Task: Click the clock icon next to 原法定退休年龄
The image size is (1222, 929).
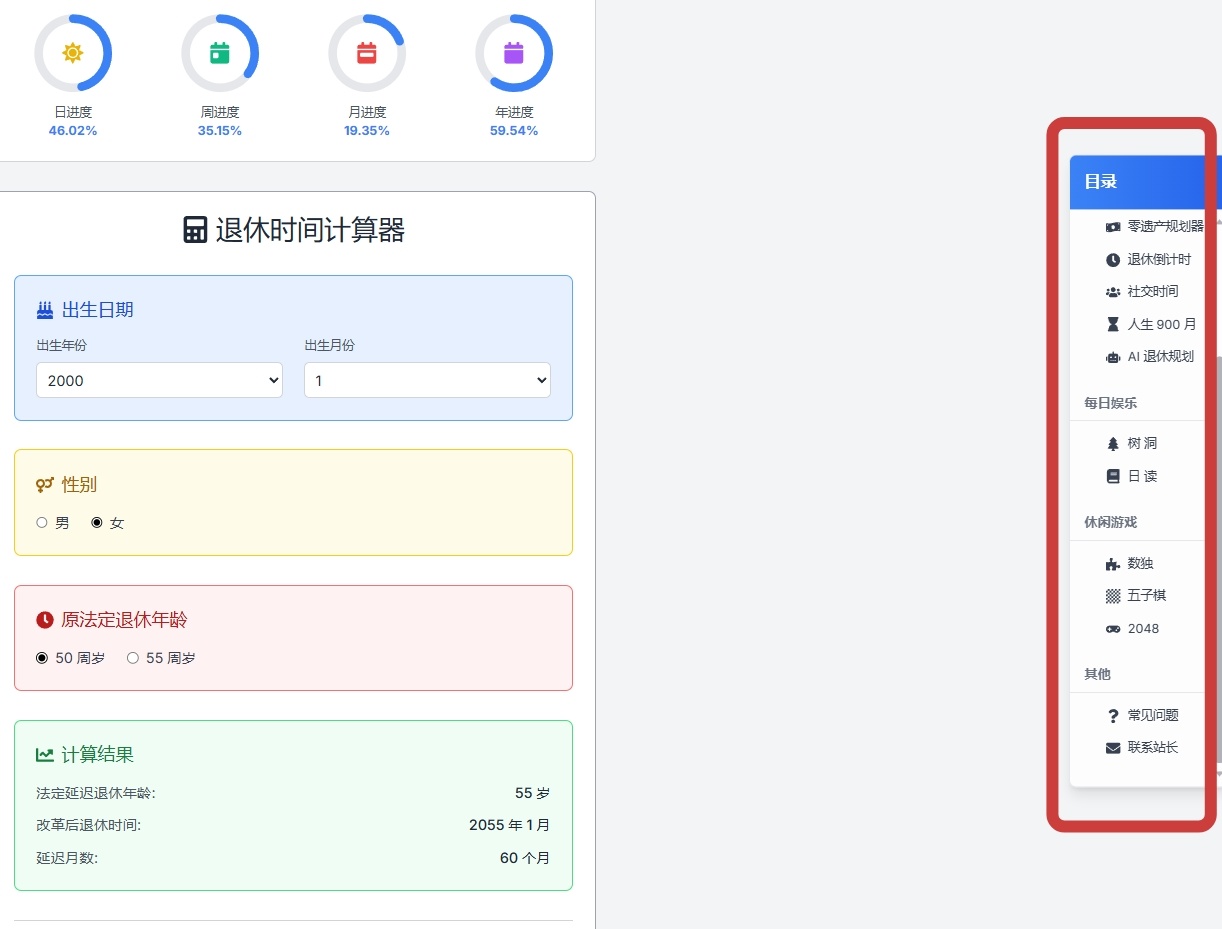Action: click(45, 620)
